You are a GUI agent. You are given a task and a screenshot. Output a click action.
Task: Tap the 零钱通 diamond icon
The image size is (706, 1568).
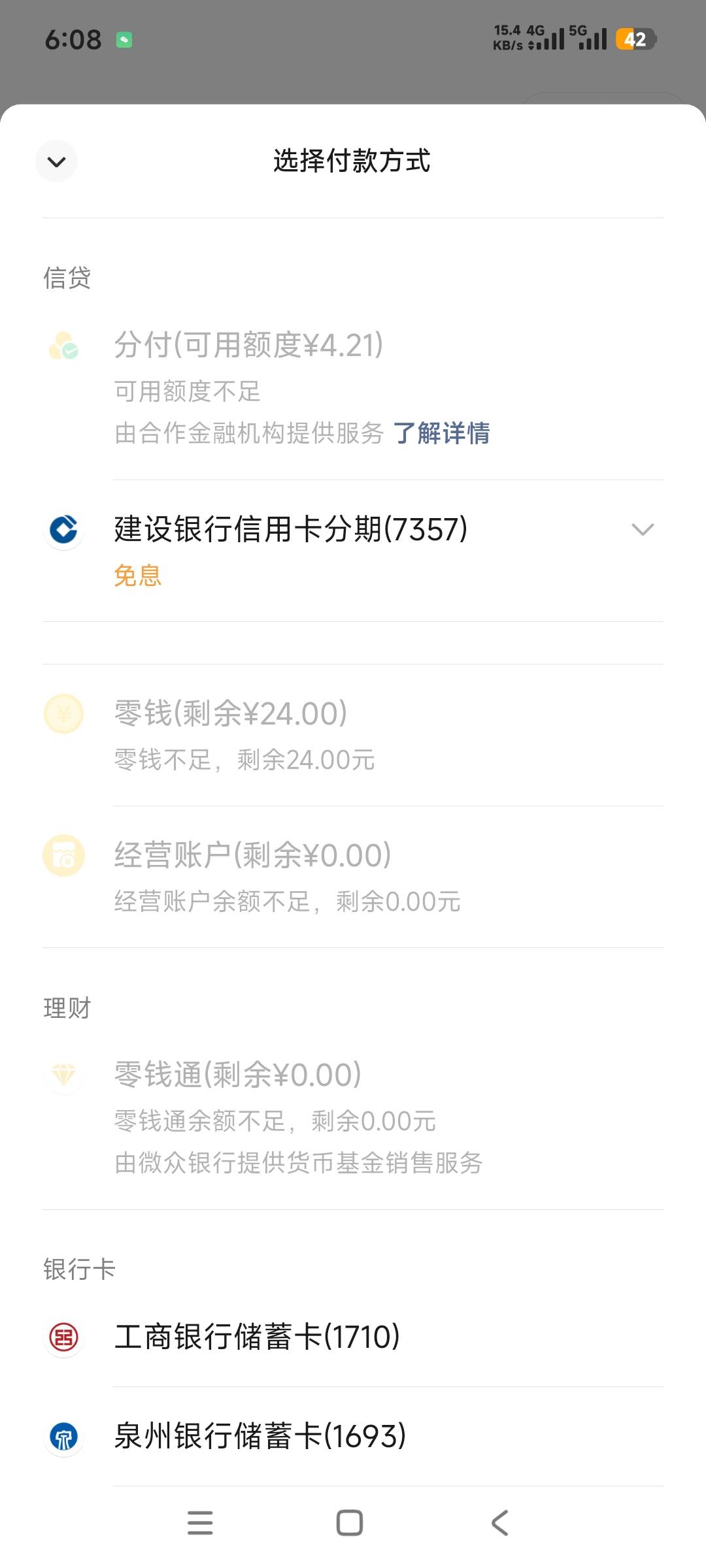[x=63, y=1075]
